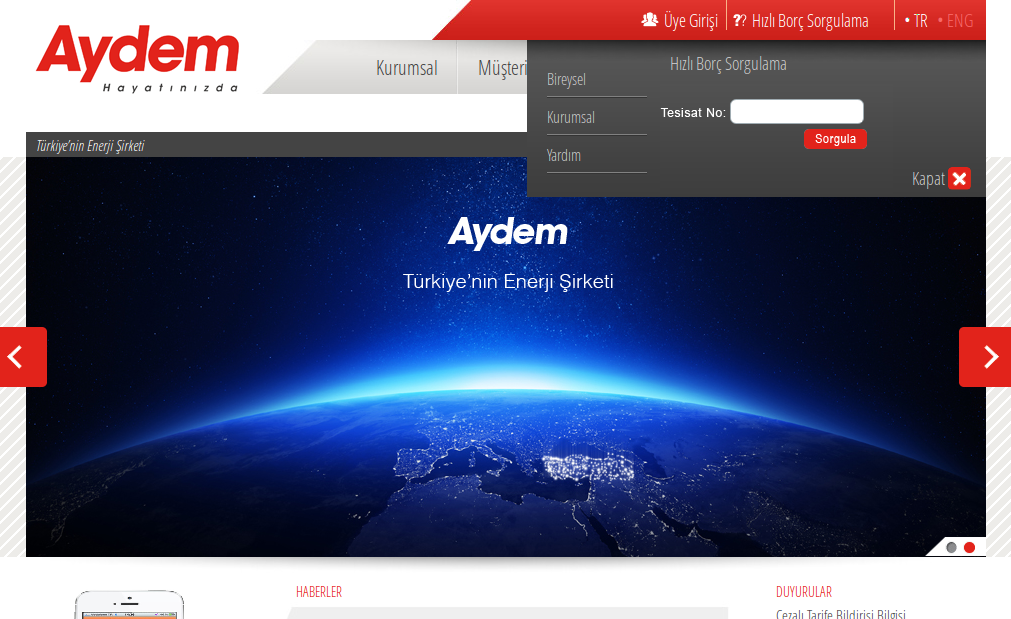1011x619 pixels.
Task: Select Bireysel in the dropdown panel
Action: click(566, 79)
